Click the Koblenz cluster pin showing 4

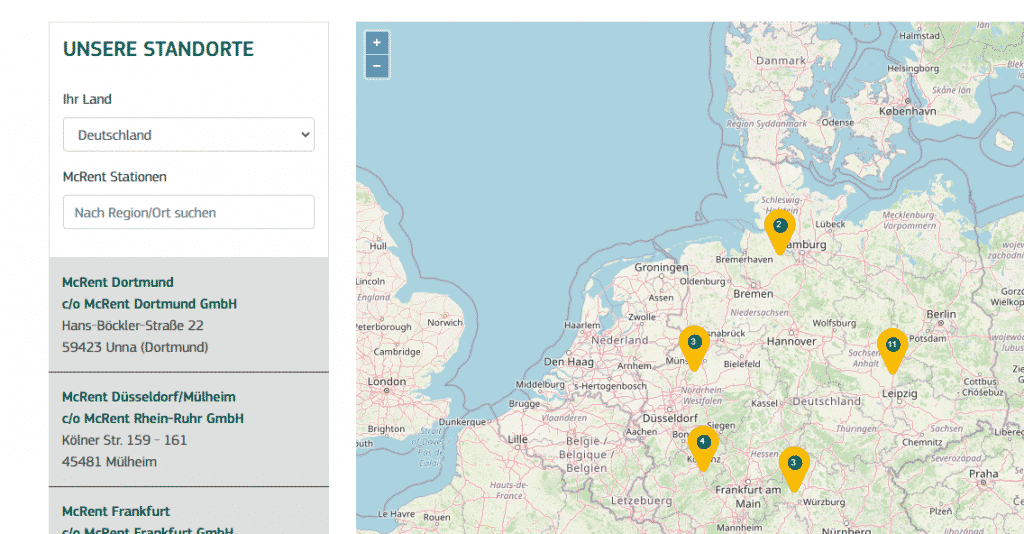coord(703,448)
